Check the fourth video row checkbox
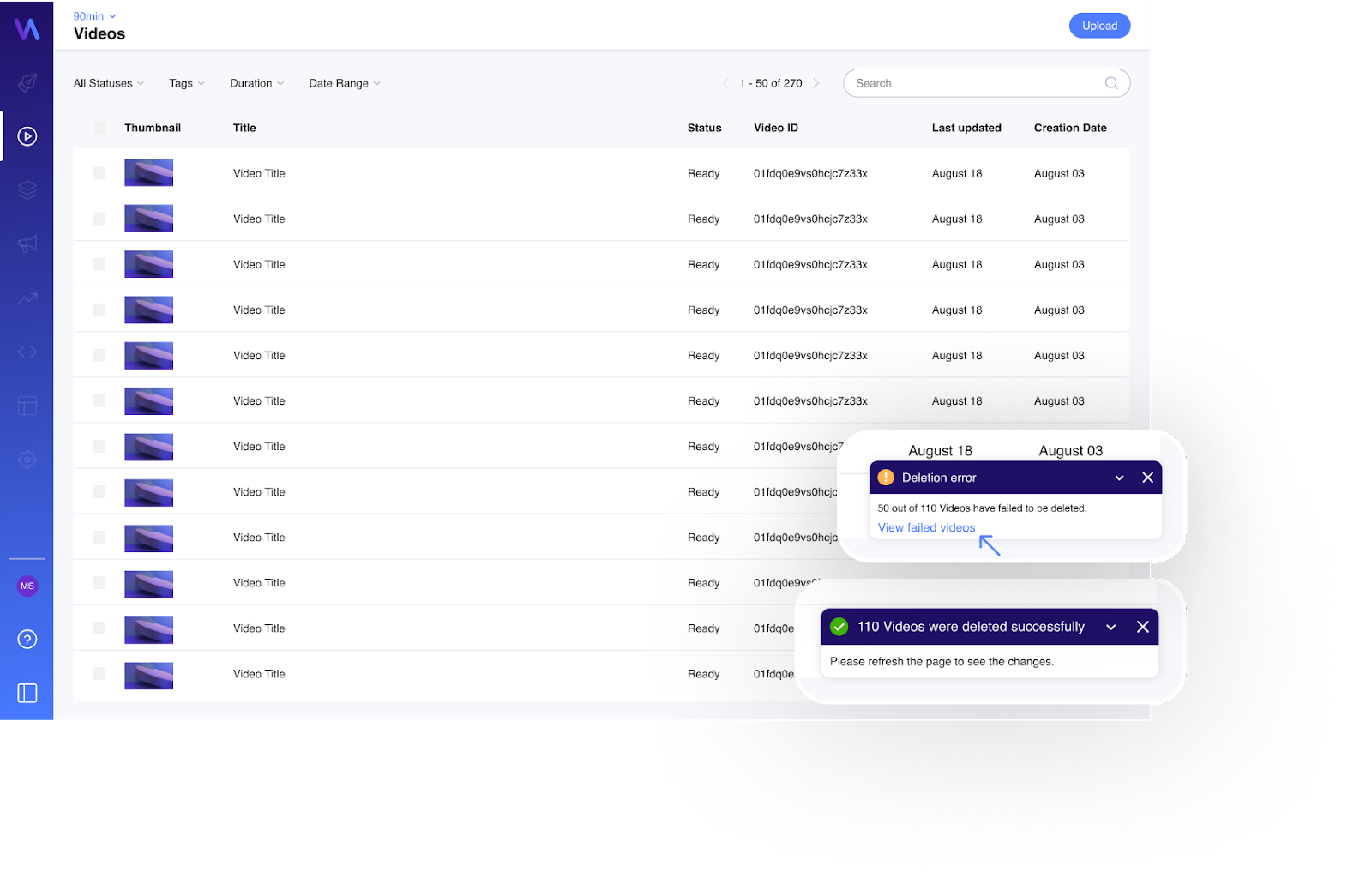1372x890 pixels. (x=99, y=310)
